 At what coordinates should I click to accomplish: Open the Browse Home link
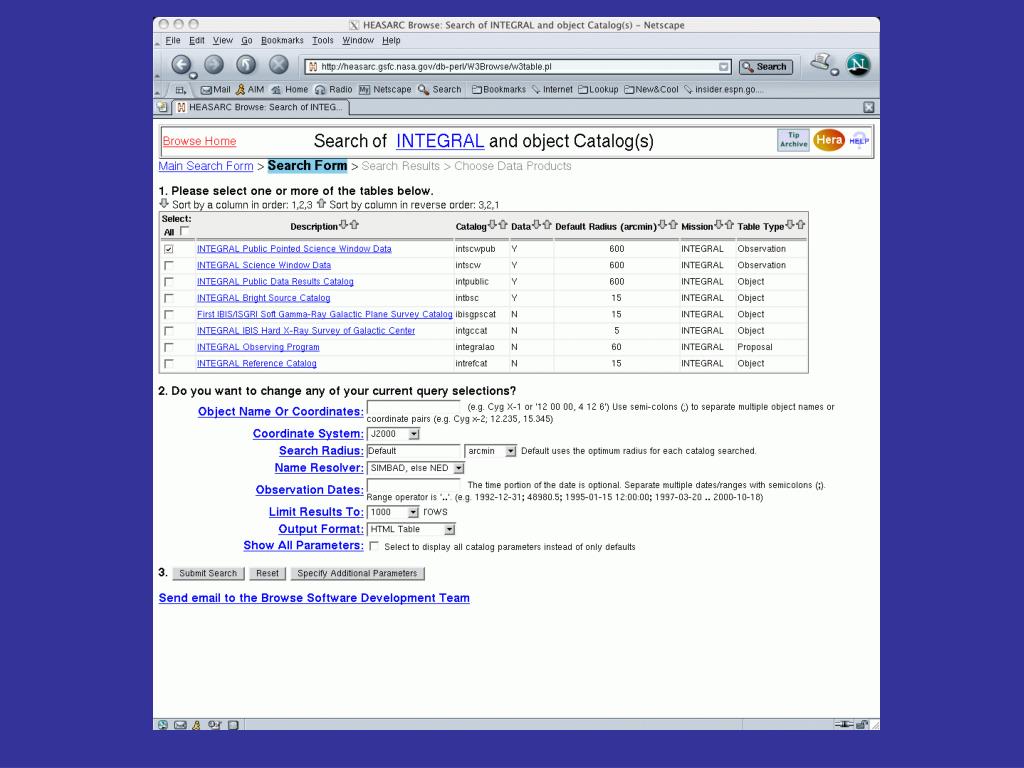[x=200, y=141]
